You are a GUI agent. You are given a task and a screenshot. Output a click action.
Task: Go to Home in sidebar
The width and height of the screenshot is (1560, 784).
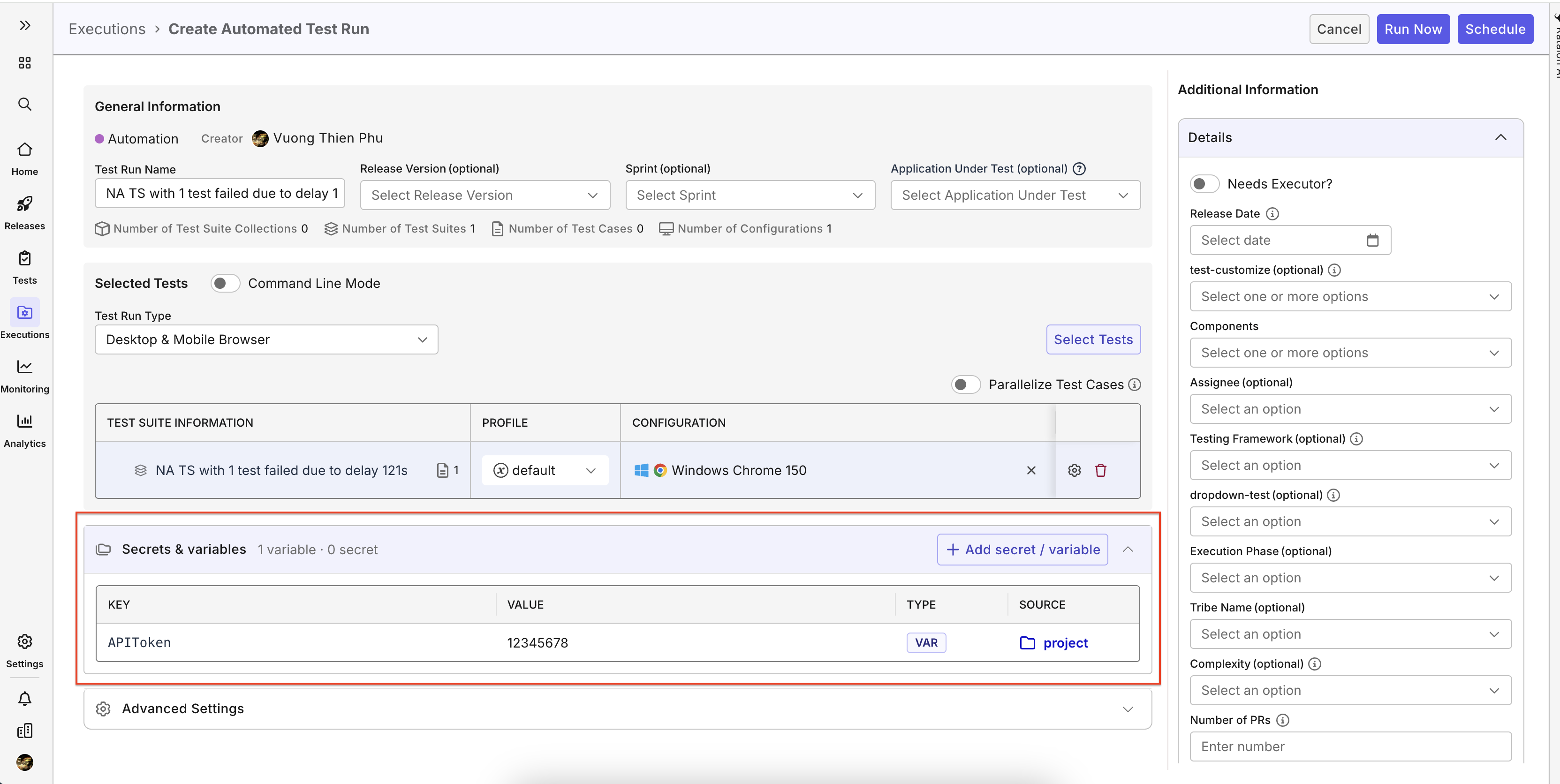(25, 158)
